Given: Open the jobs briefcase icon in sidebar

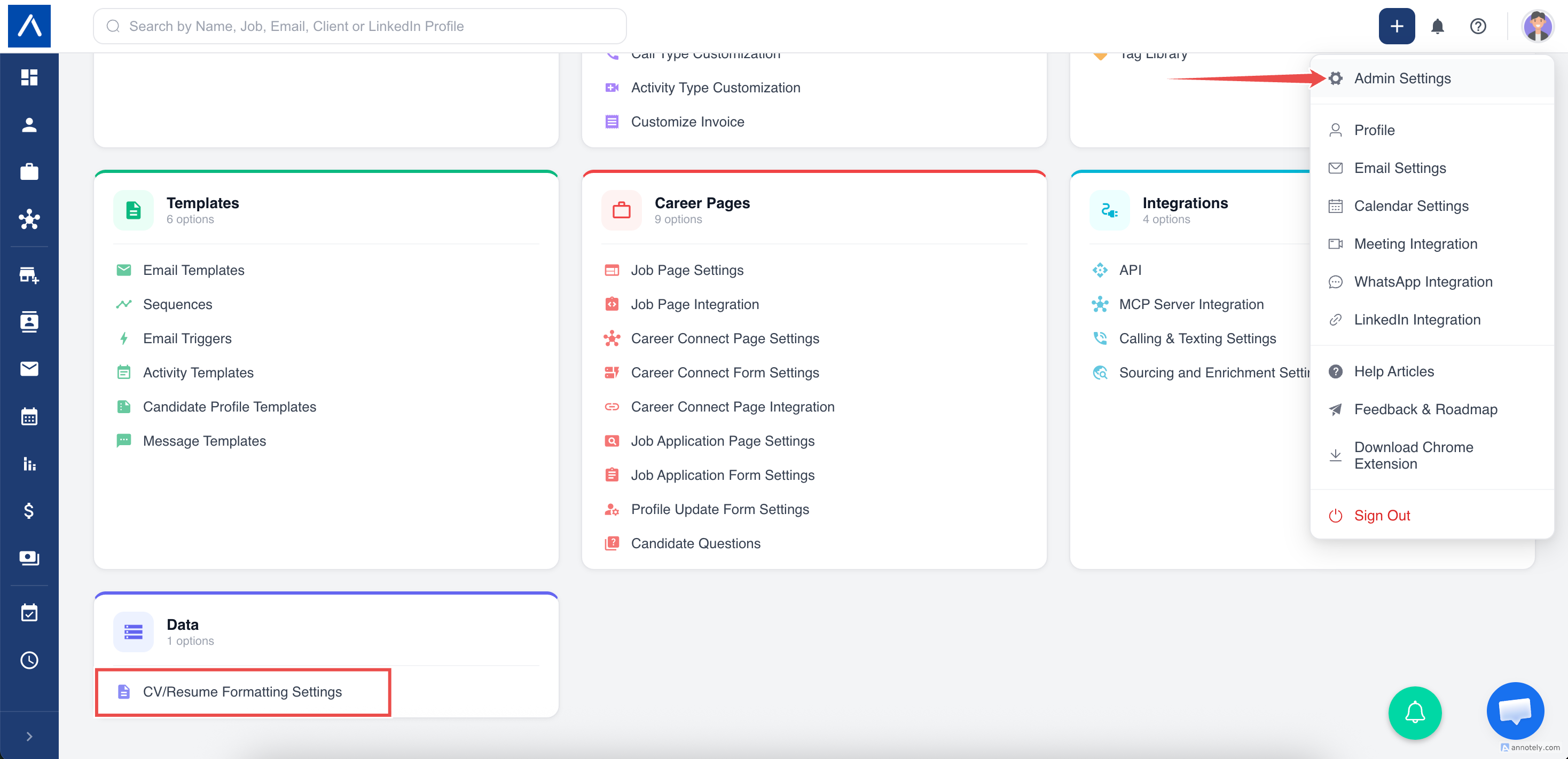Looking at the screenshot, I should tap(29, 172).
